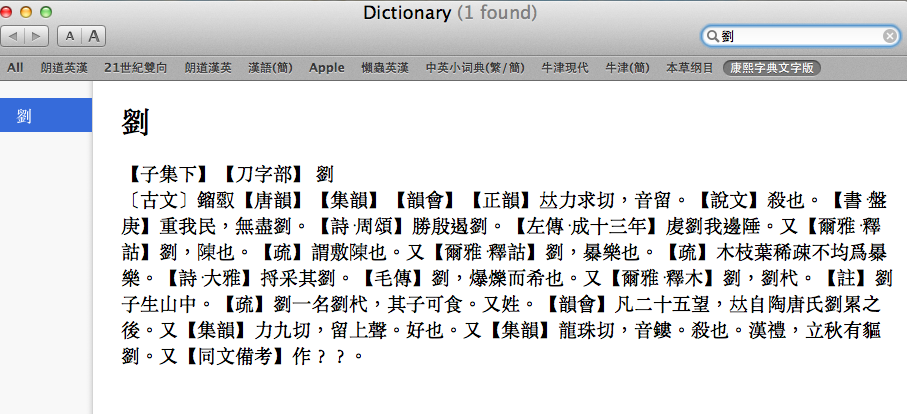Clear the search field with X icon
The image size is (907, 414).
coord(889,36)
